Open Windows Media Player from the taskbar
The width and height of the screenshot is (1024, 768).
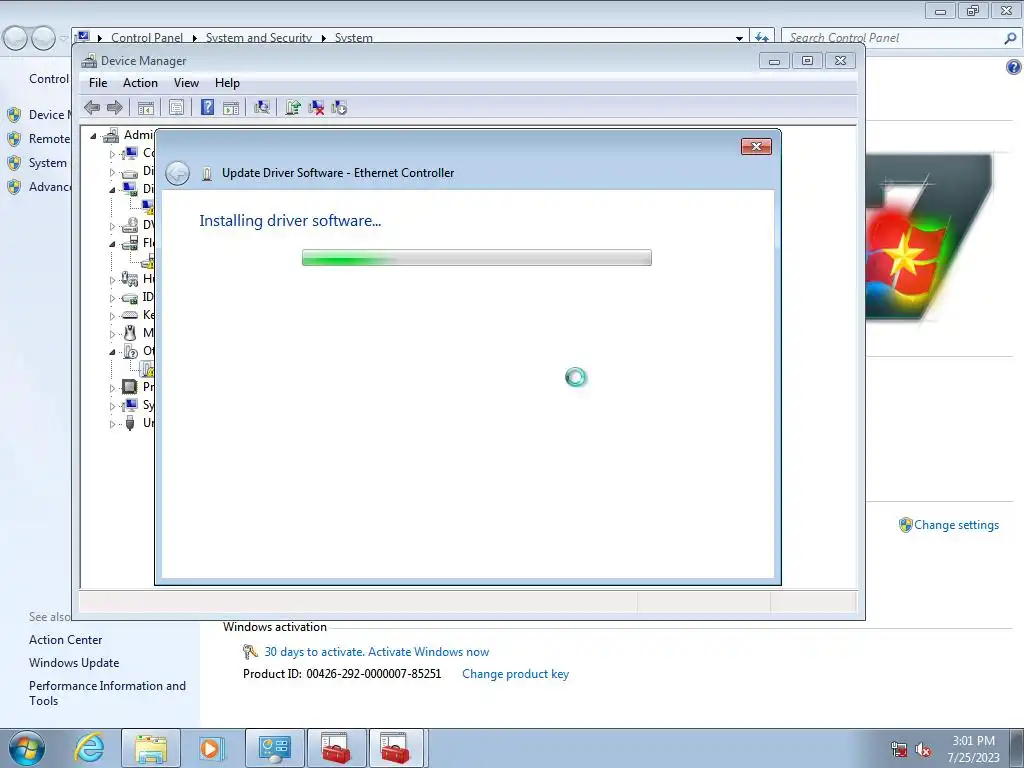click(212, 748)
